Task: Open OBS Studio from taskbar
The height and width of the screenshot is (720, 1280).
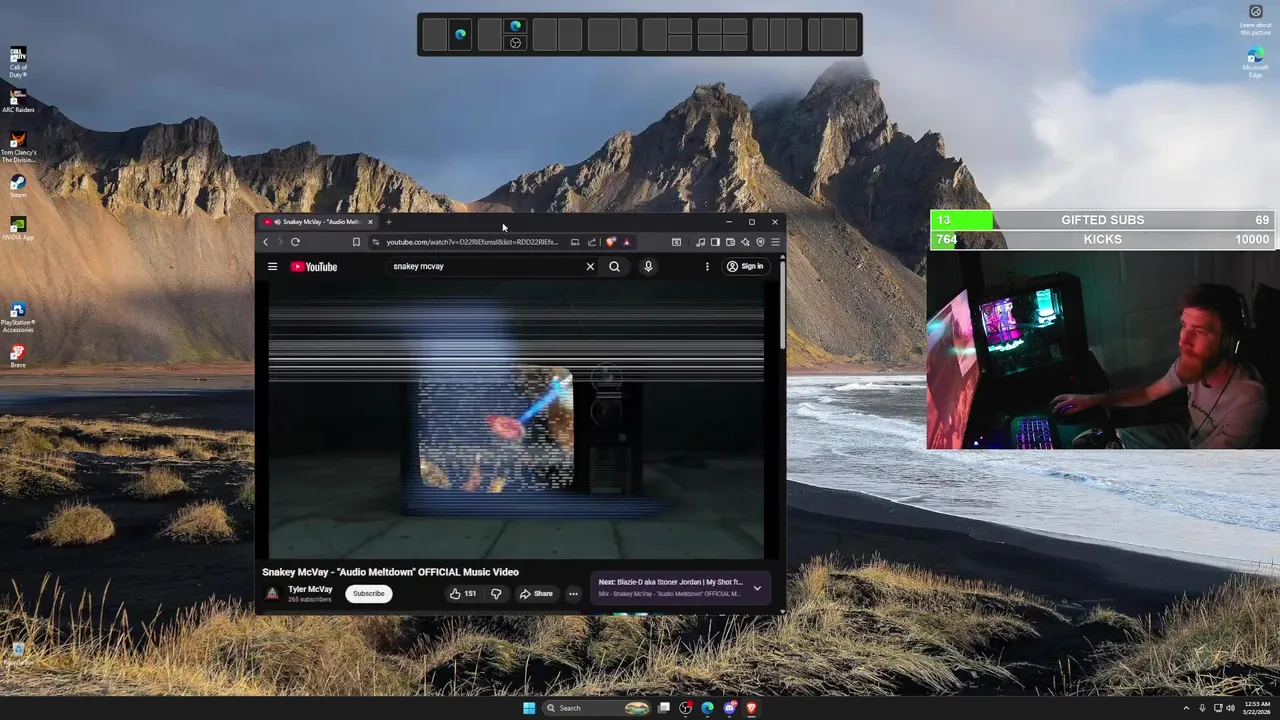Action: click(686, 708)
